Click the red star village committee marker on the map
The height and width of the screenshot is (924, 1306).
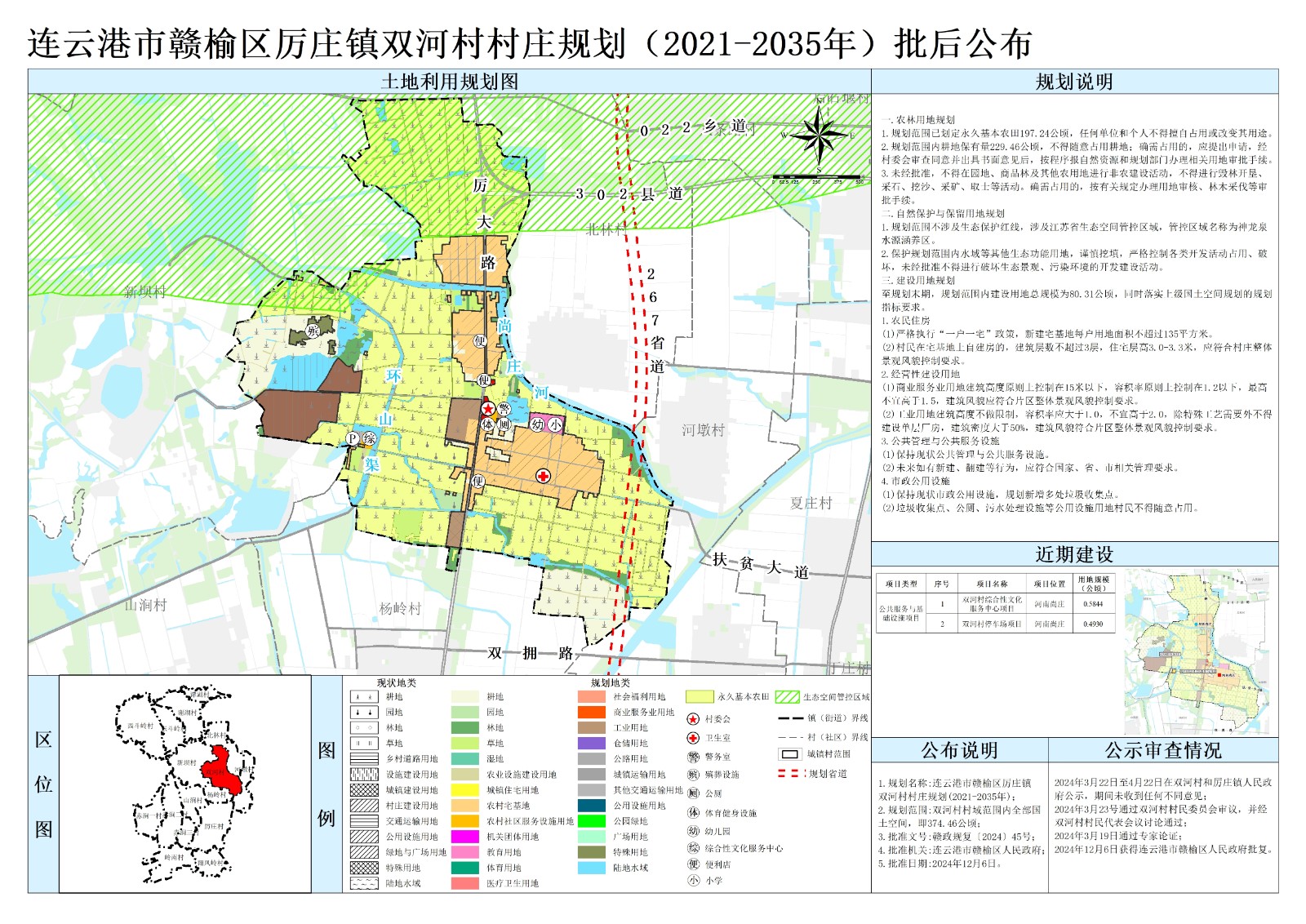pos(487,409)
